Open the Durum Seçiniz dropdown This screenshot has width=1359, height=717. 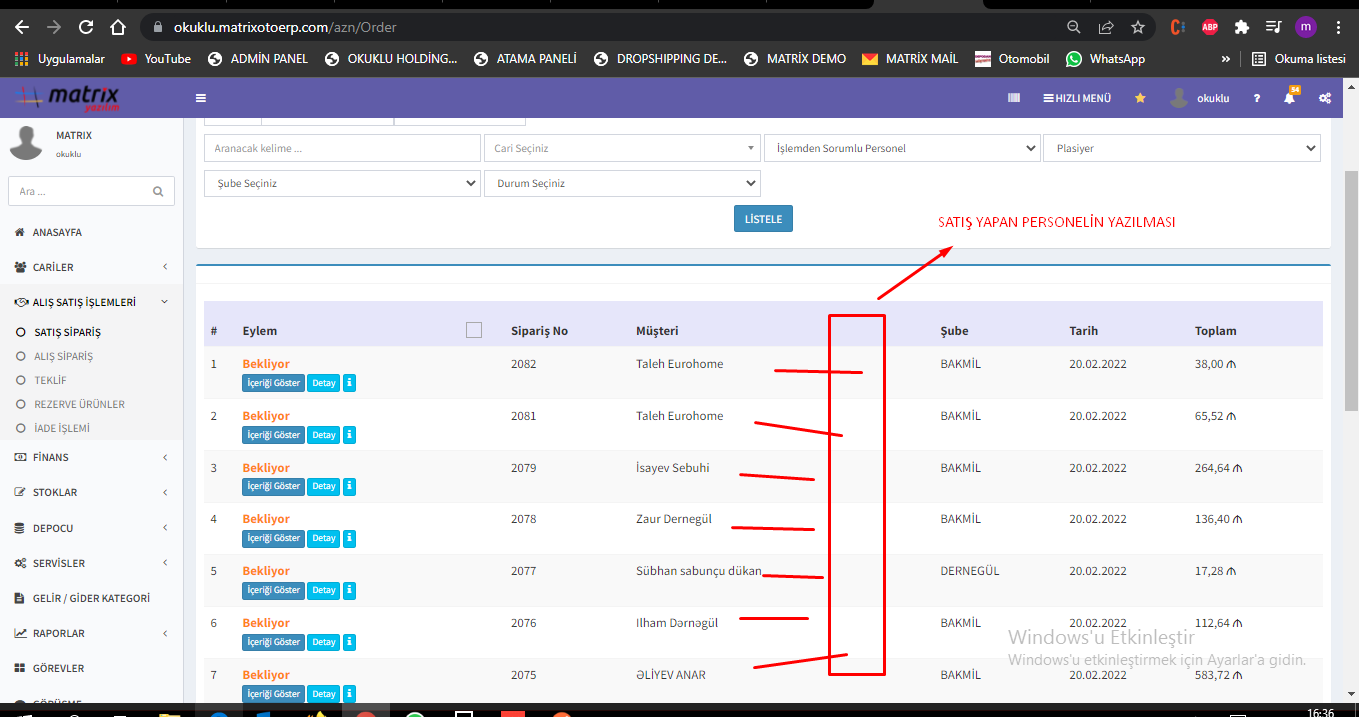pyautogui.click(x=622, y=184)
